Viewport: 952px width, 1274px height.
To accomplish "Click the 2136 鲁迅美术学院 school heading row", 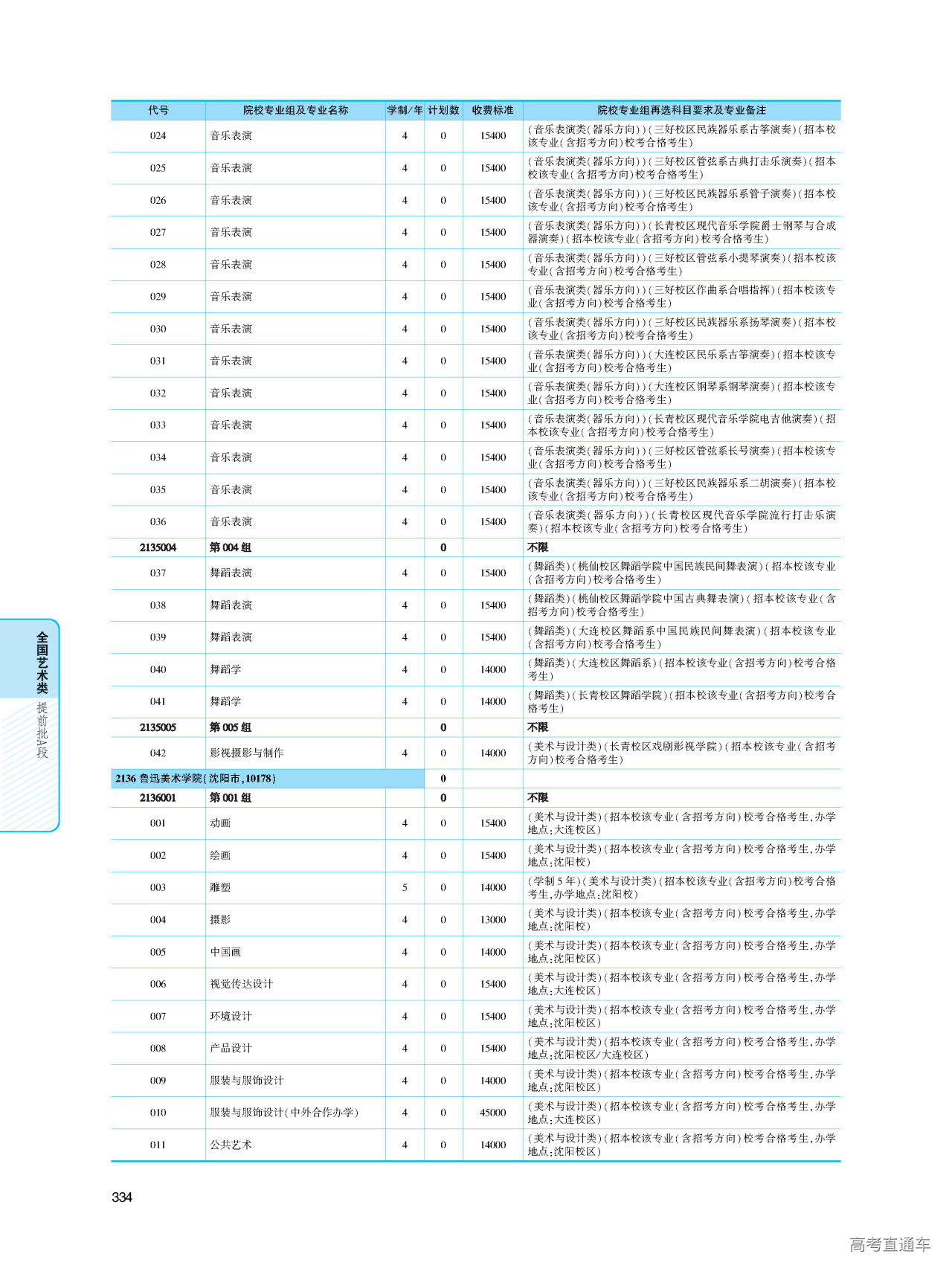I will 196,778.
